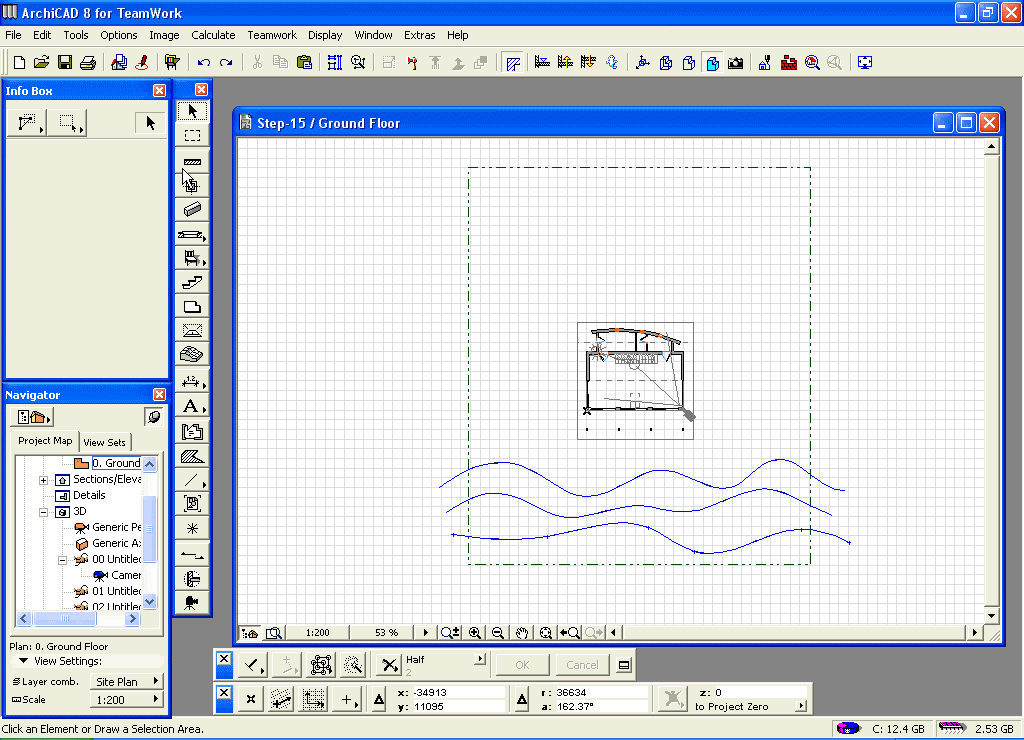Image resolution: width=1024 pixels, height=740 pixels.
Task: Click the Save icon in the toolbar
Action: (x=65, y=62)
